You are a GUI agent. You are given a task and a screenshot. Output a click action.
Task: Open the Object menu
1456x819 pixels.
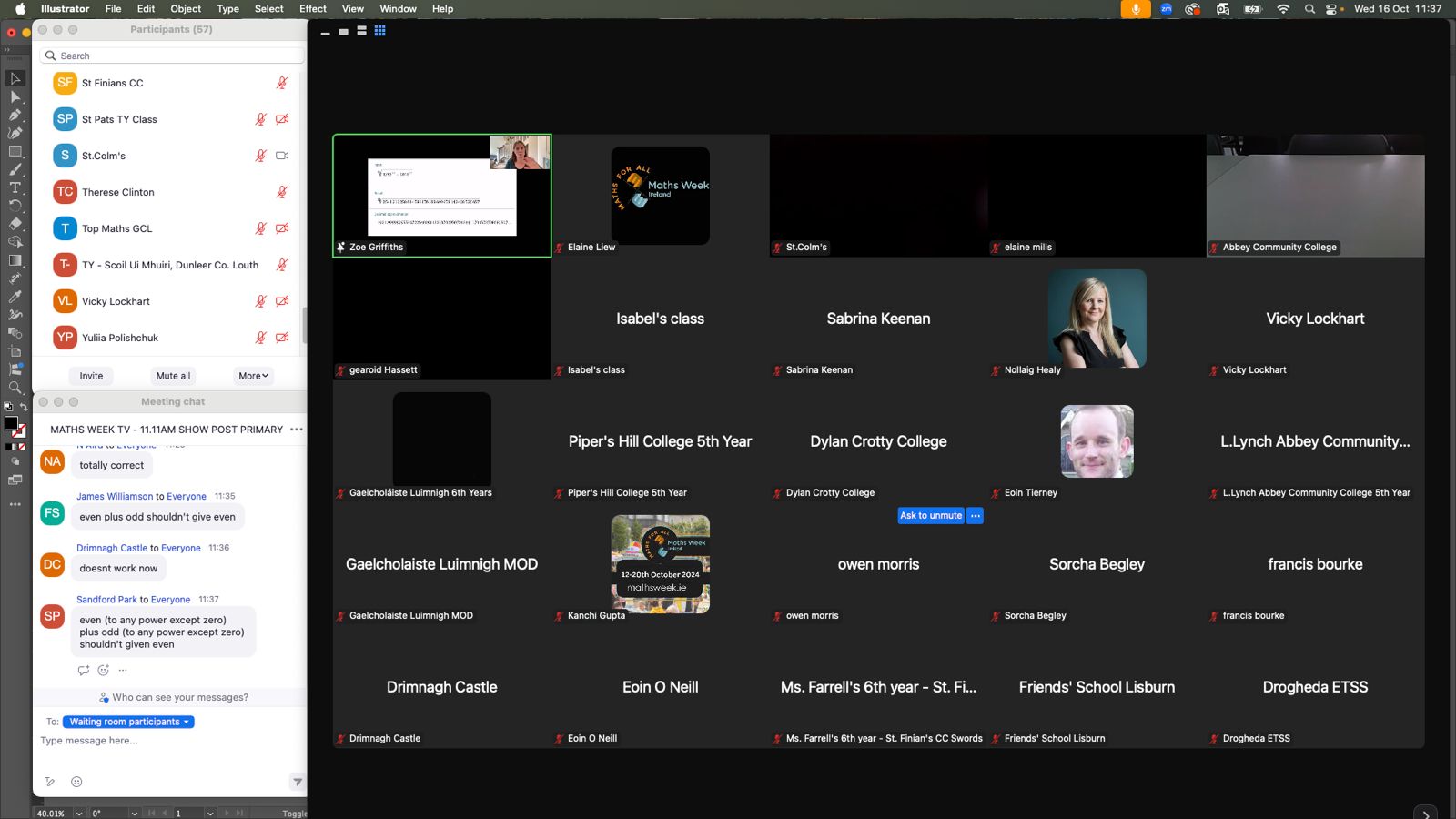[186, 9]
